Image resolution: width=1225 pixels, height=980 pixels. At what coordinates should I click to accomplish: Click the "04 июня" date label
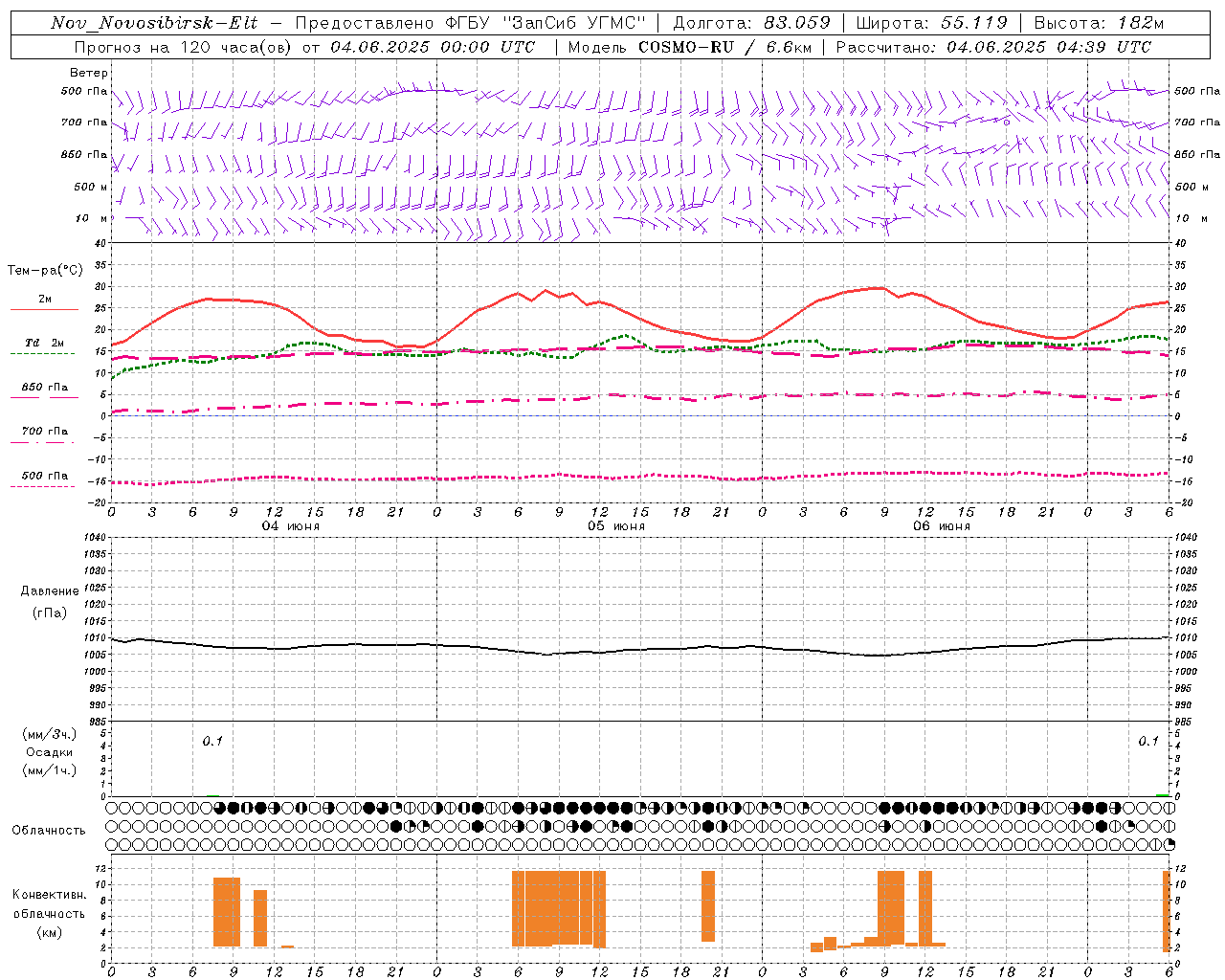291,525
